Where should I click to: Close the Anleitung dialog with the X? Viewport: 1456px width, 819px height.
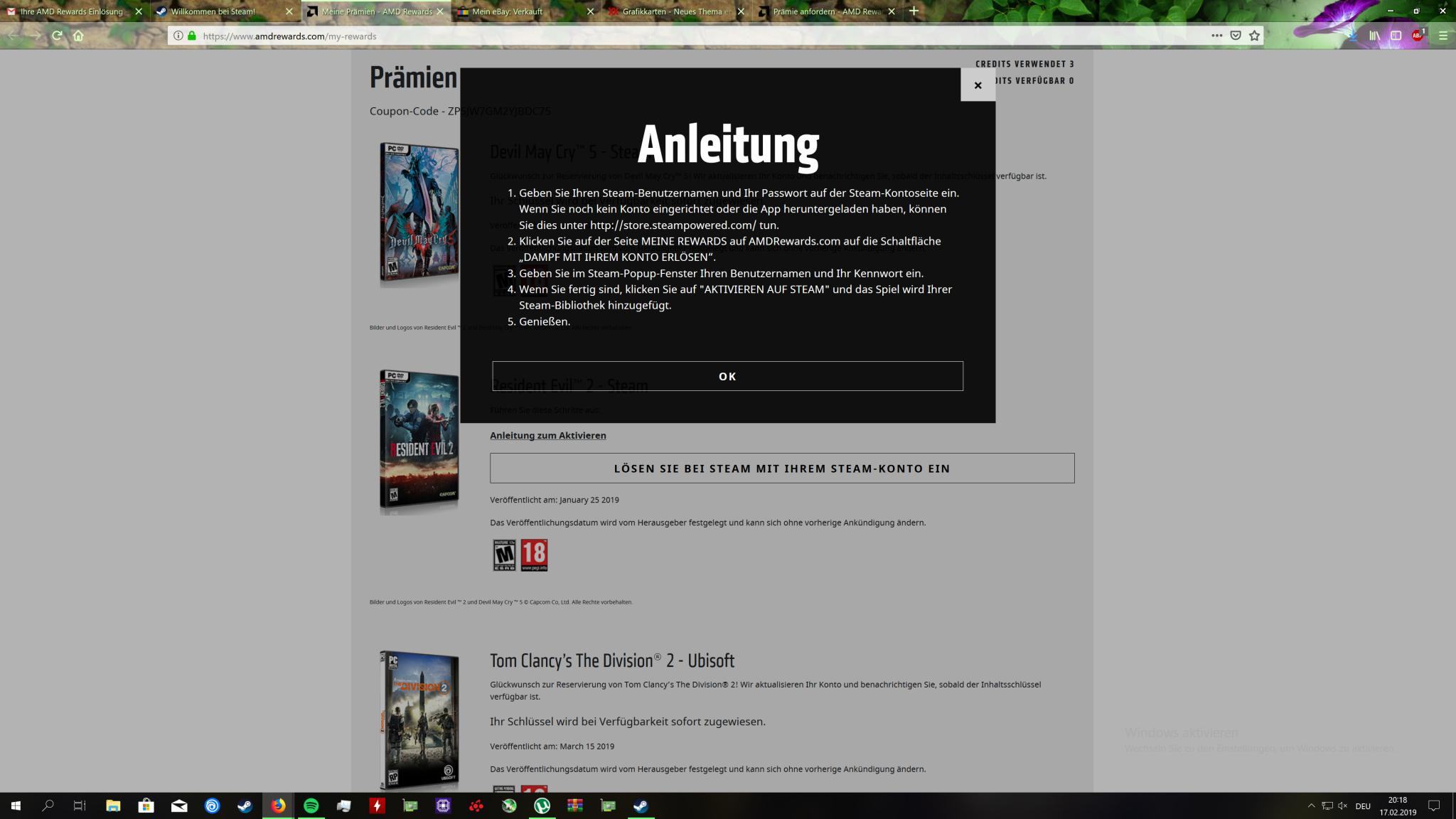[978, 85]
